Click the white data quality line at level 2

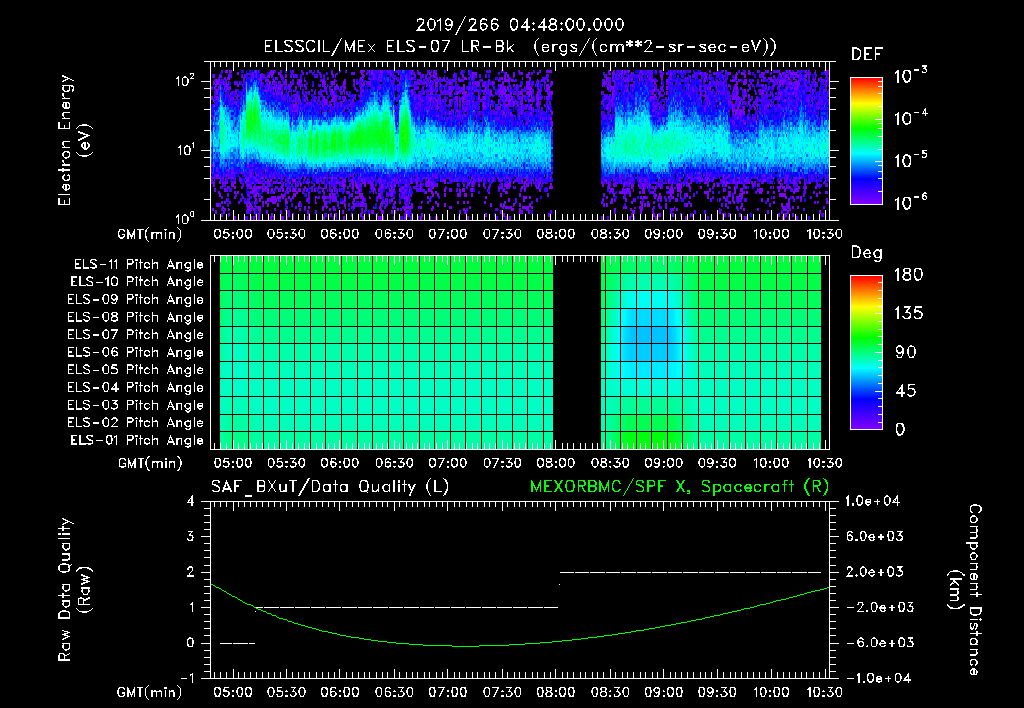click(690, 572)
